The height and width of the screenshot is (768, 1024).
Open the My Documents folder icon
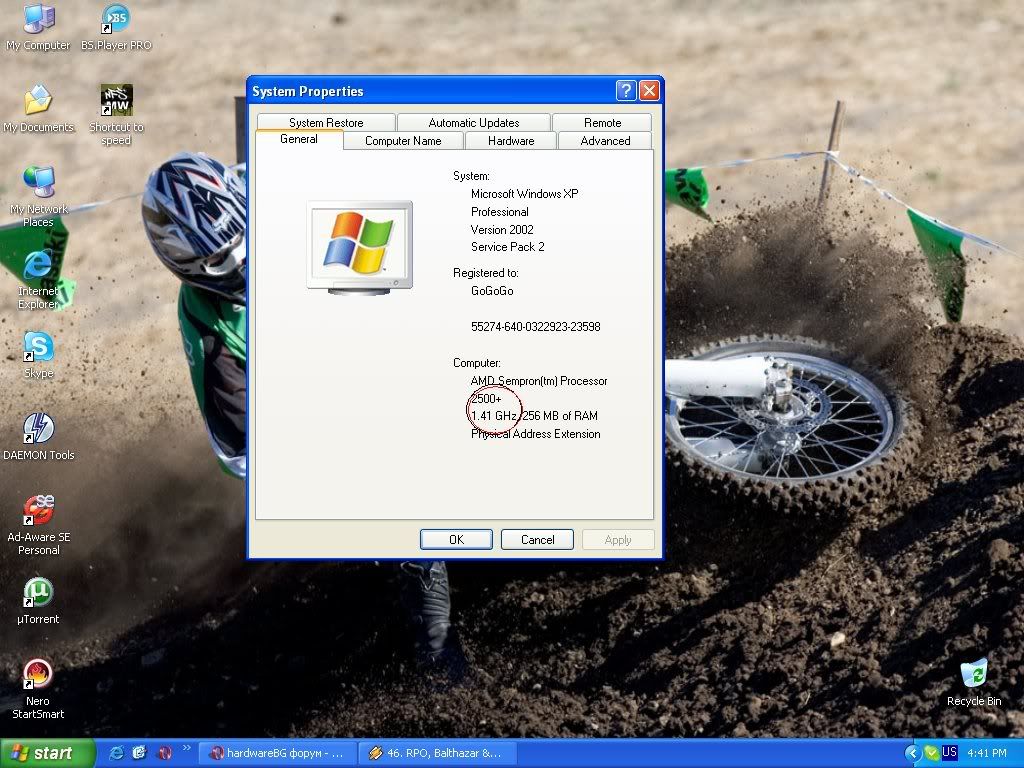pos(38,101)
